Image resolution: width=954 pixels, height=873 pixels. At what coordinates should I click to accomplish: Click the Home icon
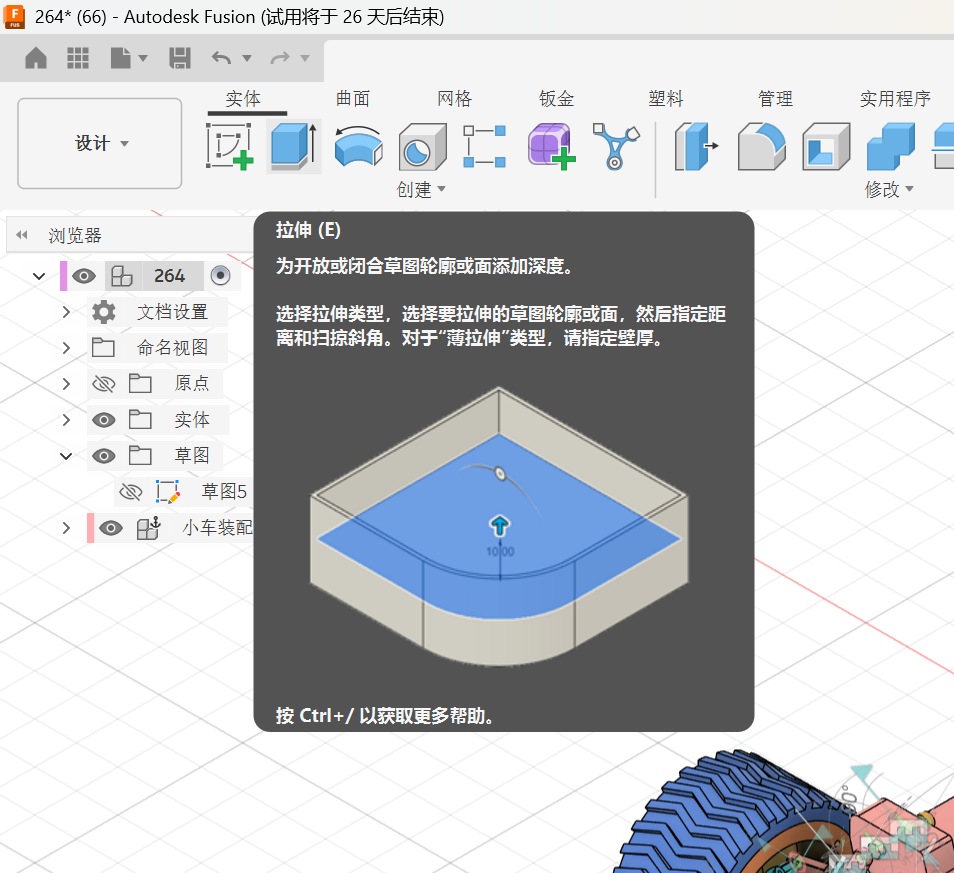(x=36, y=58)
